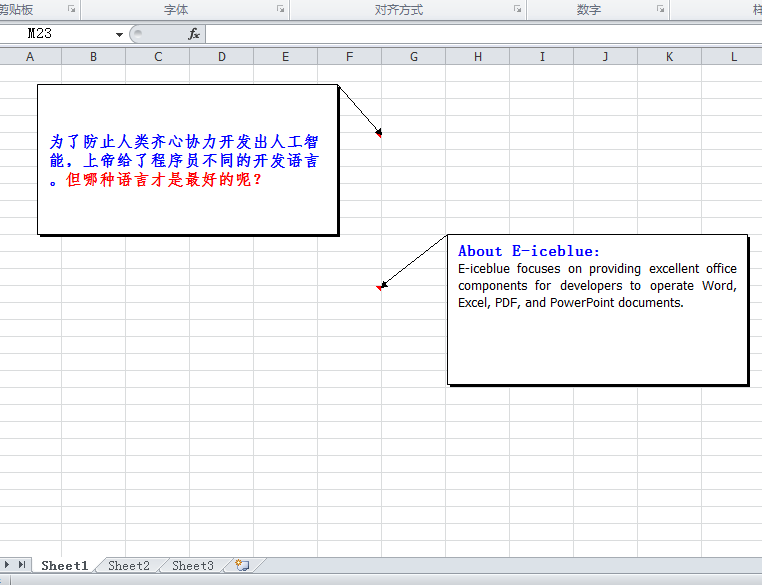Select column B header
The width and height of the screenshot is (762, 585).
pos(93,57)
